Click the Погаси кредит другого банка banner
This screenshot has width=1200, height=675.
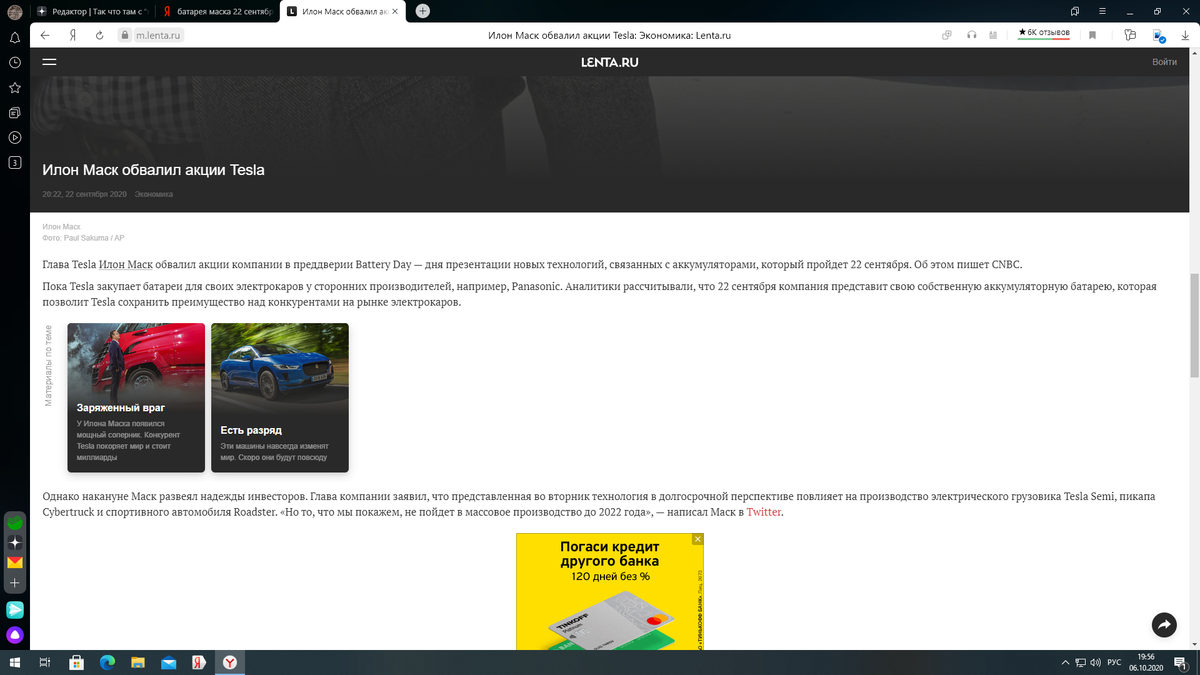(x=610, y=592)
